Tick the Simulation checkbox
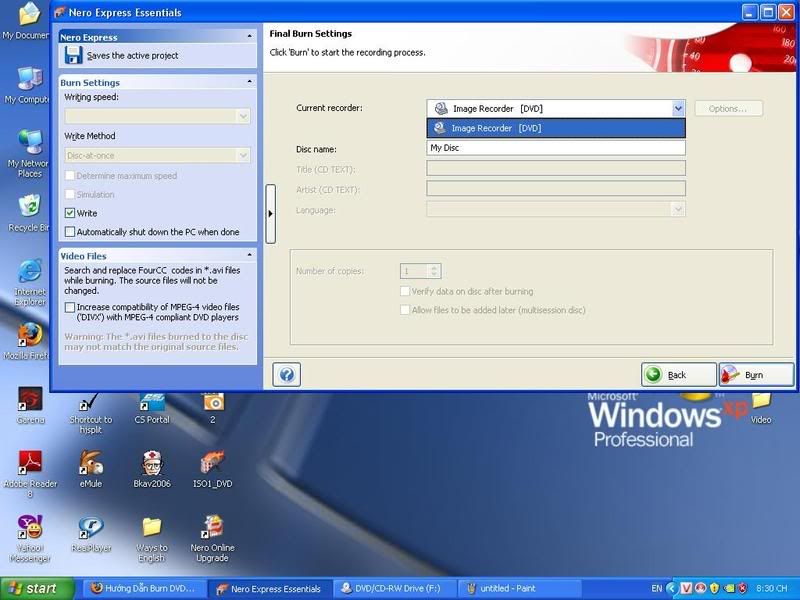Viewport: 800px width, 600px height. (x=70, y=194)
